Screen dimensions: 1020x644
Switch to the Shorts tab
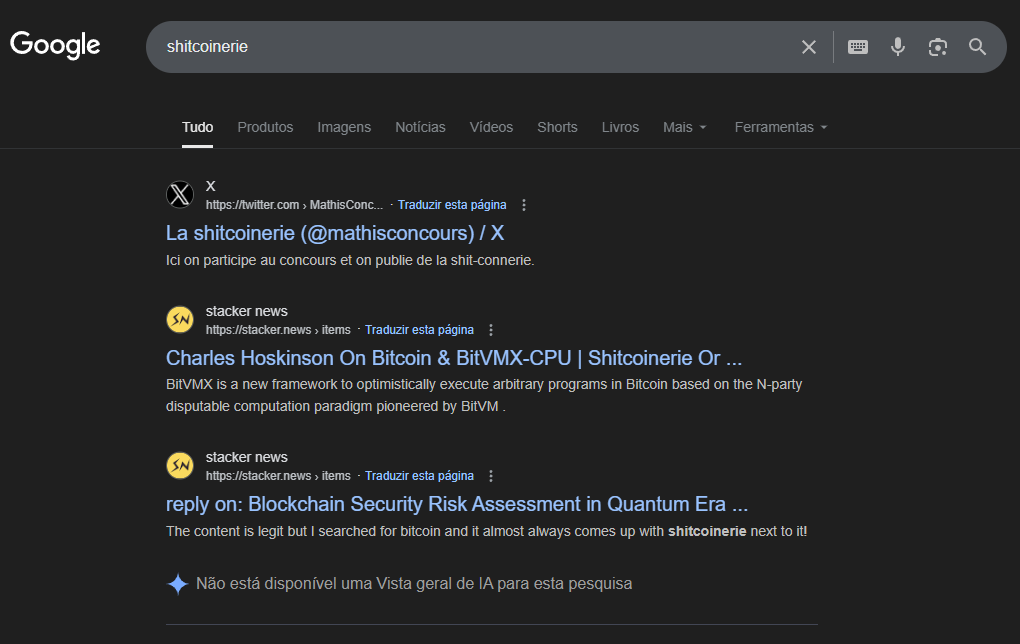(x=557, y=127)
